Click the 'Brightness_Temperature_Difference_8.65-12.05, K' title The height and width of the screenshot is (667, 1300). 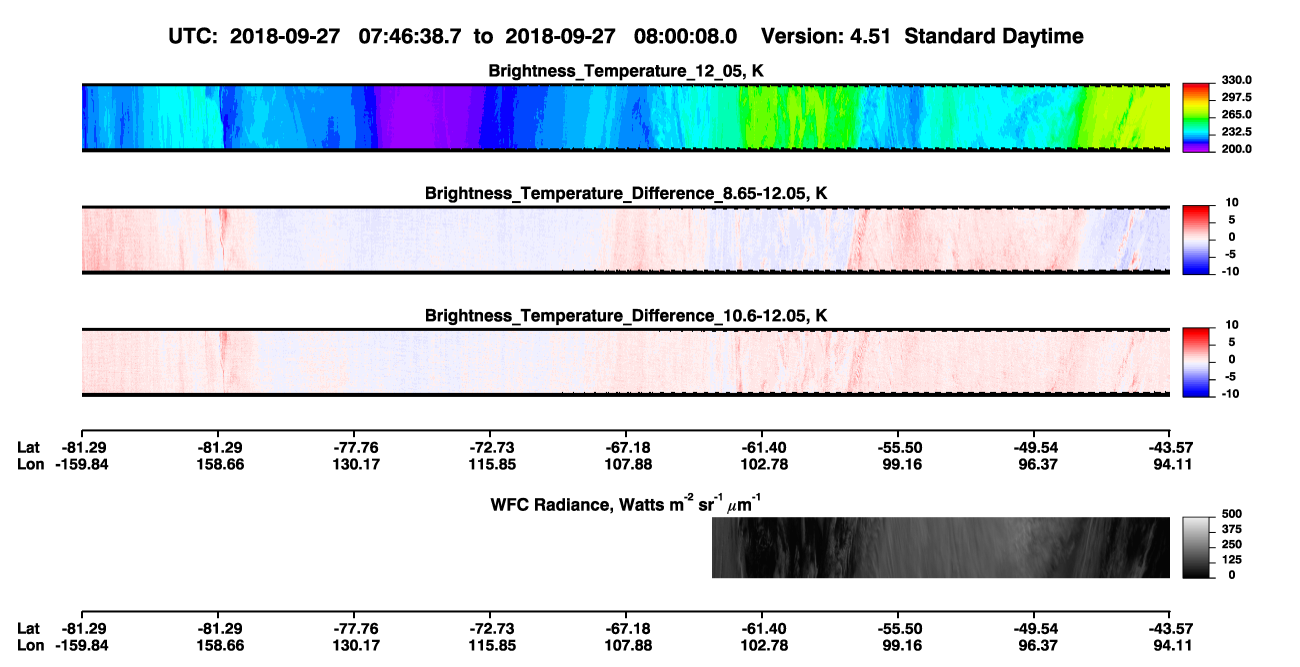(x=626, y=193)
